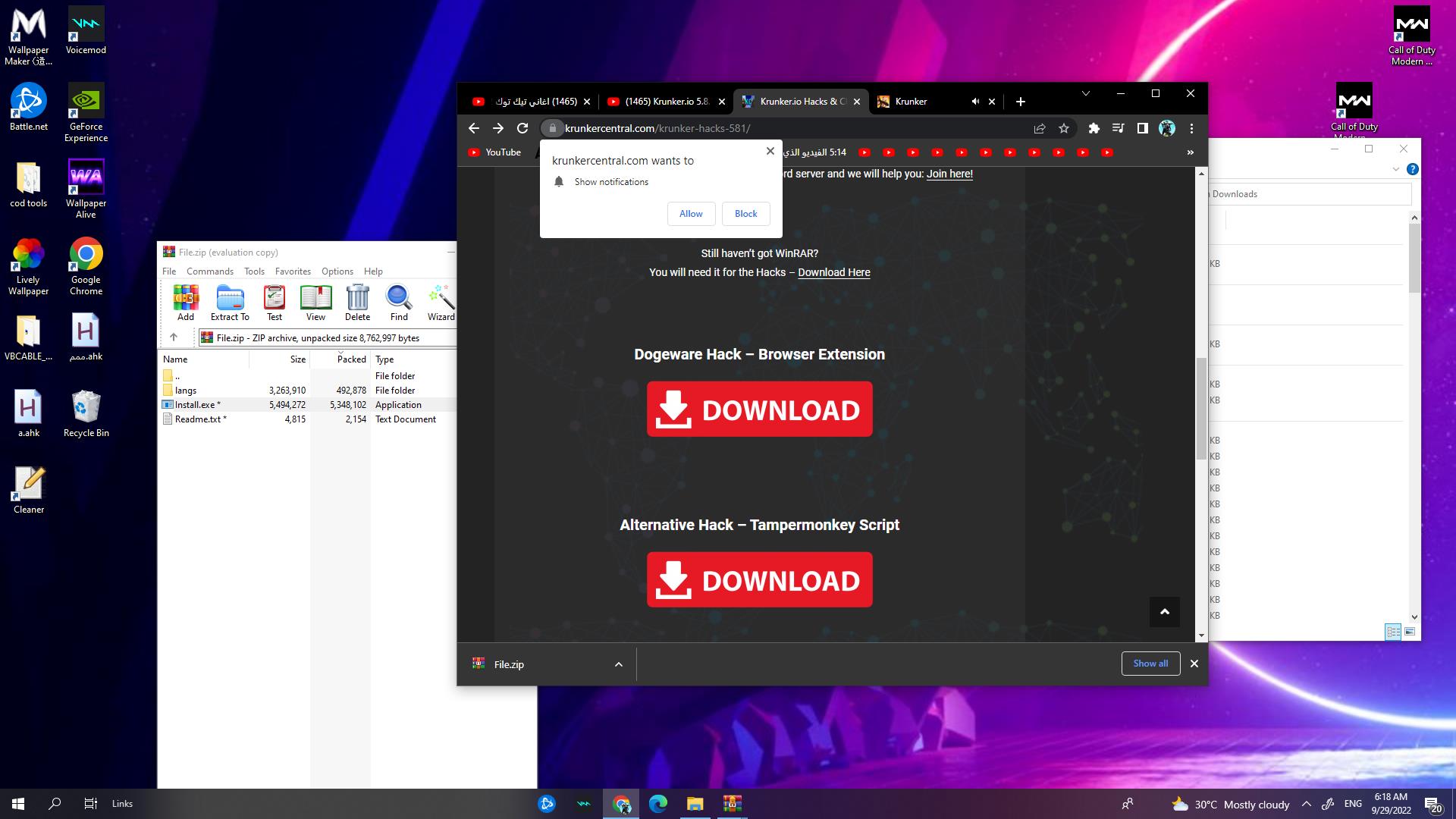The width and height of the screenshot is (1456, 819).
Task: Block krunkercentral notifications
Action: 745,214
